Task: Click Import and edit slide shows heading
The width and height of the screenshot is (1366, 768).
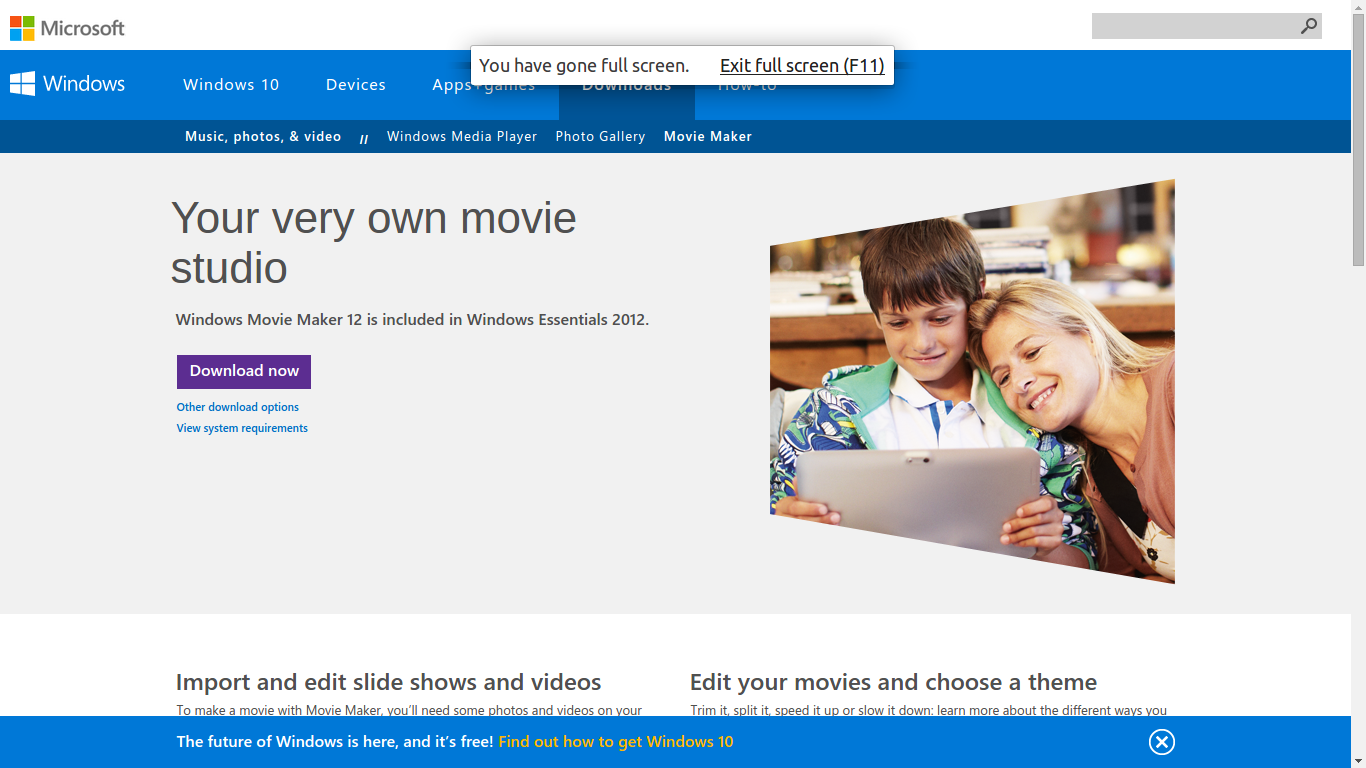Action: (389, 682)
